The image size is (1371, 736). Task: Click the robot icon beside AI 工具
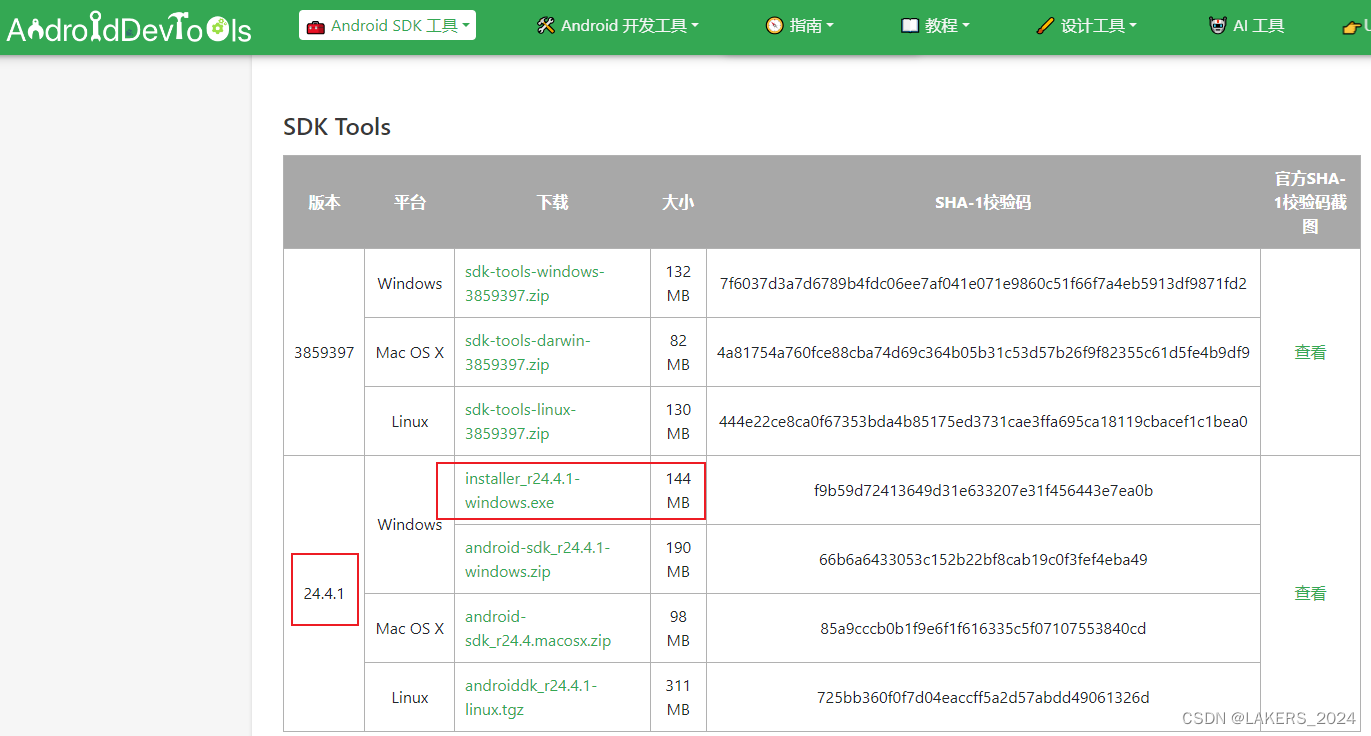click(1217, 26)
